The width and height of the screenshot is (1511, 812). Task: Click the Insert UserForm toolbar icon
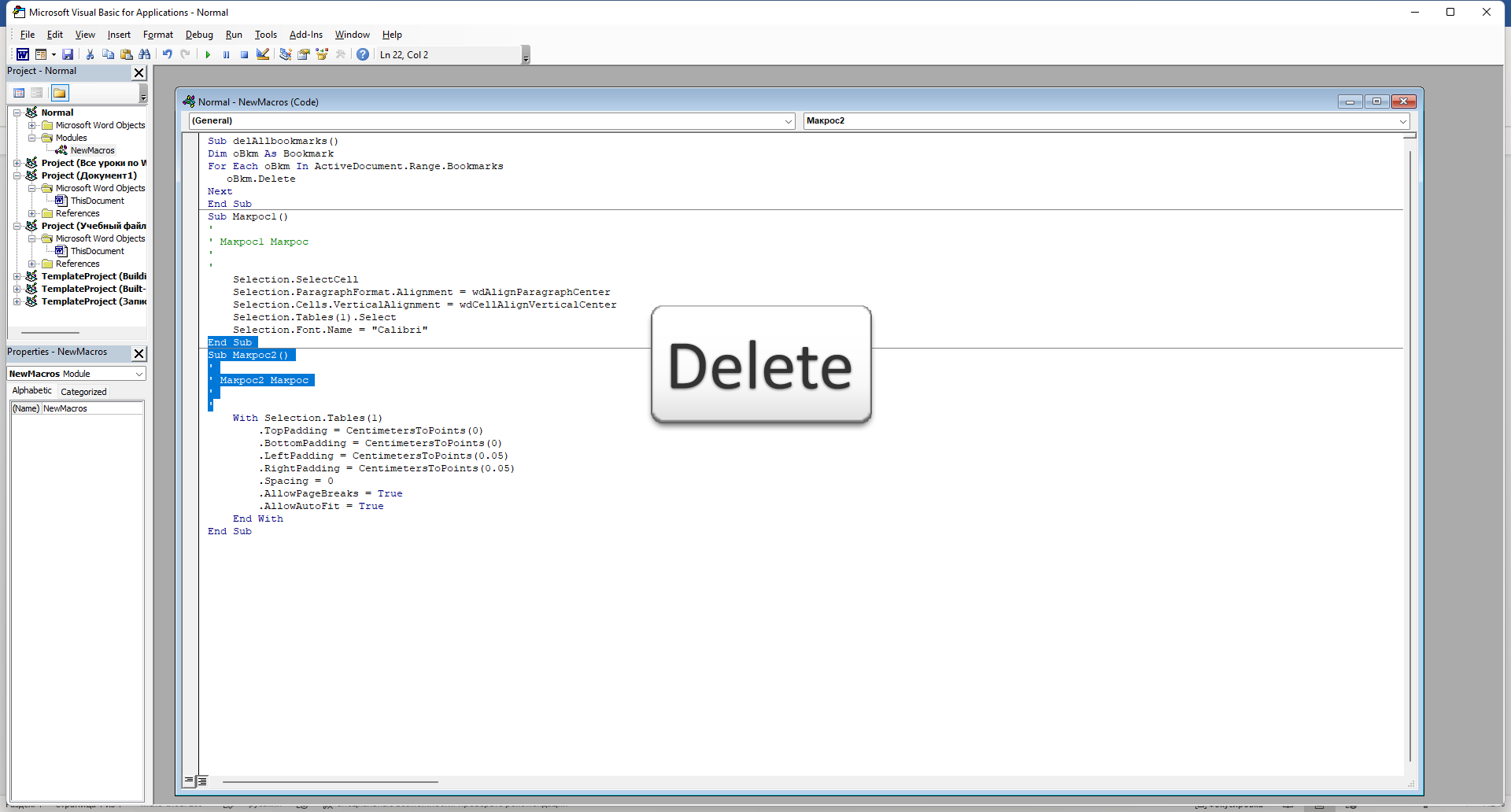pyautogui.click(x=41, y=54)
